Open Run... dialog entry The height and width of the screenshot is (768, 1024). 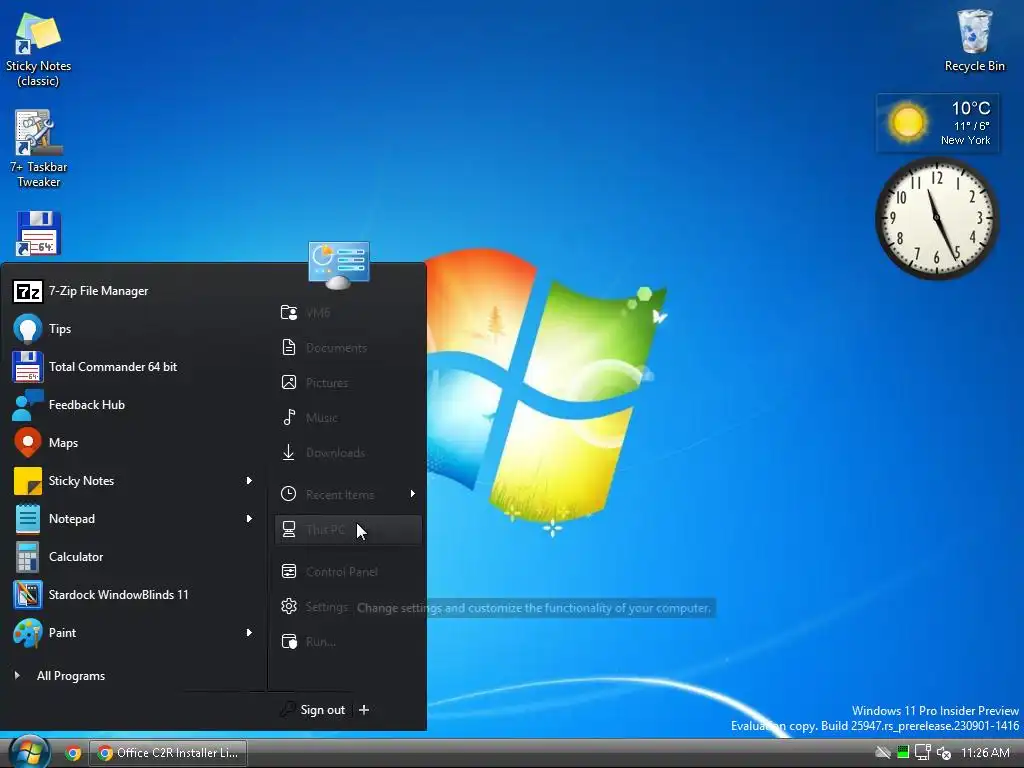(348, 642)
